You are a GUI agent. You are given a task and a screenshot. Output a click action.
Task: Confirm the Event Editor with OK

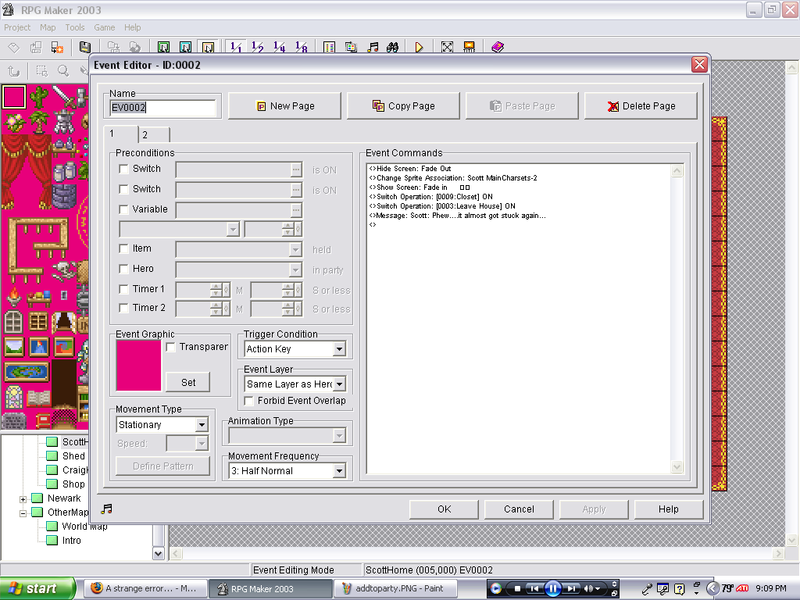444,509
